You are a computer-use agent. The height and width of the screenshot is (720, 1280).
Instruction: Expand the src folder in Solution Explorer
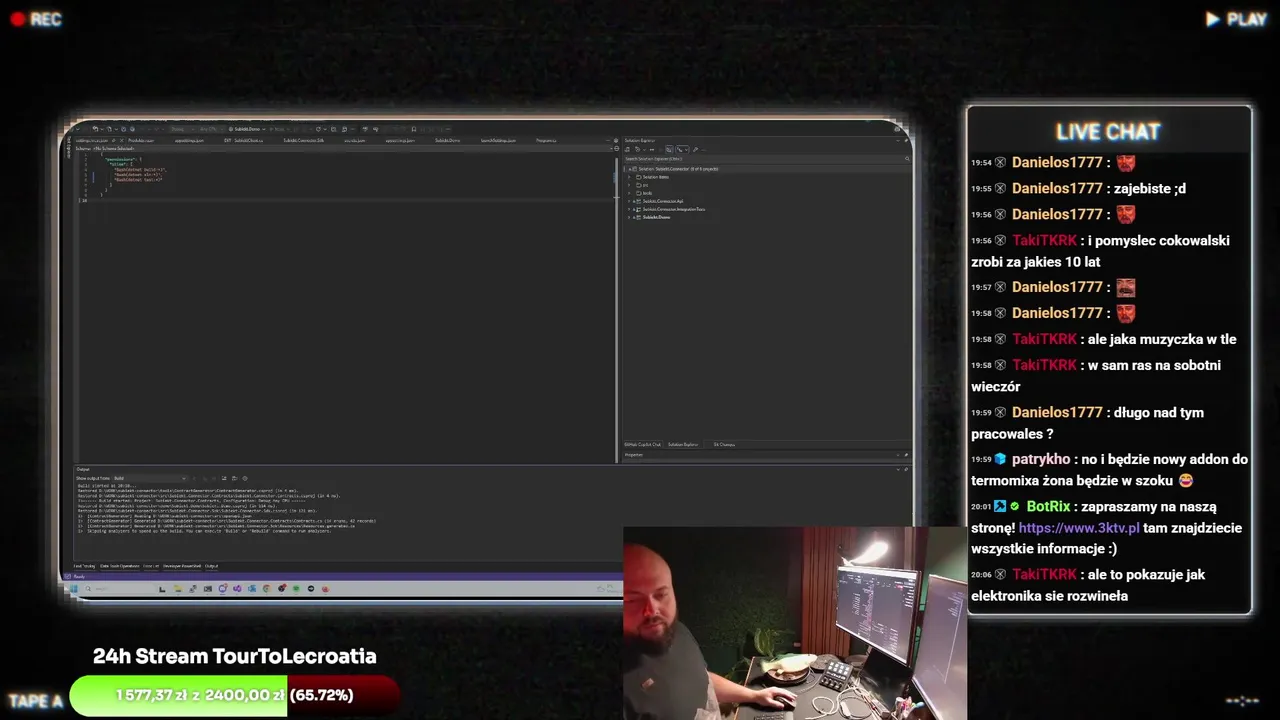click(x=629, y=185)
